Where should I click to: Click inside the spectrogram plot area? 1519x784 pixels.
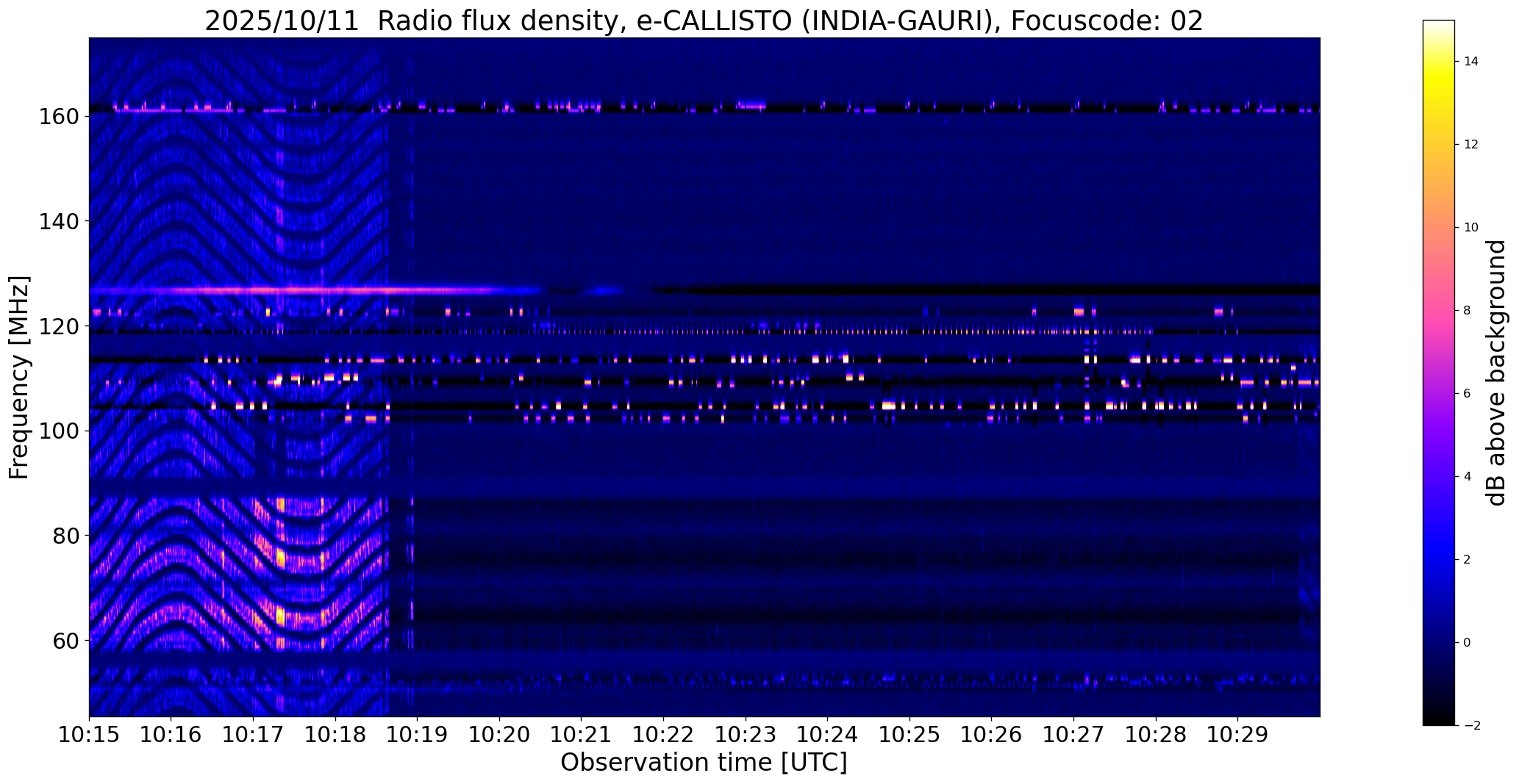(704, 377)
